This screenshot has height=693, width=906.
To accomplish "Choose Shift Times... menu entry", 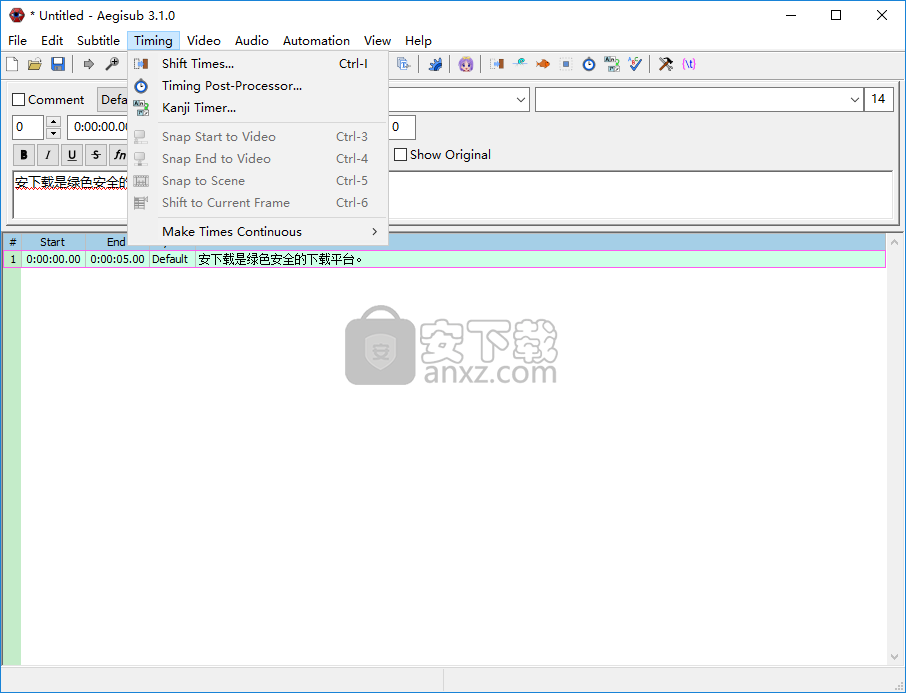I will point(258,64).
